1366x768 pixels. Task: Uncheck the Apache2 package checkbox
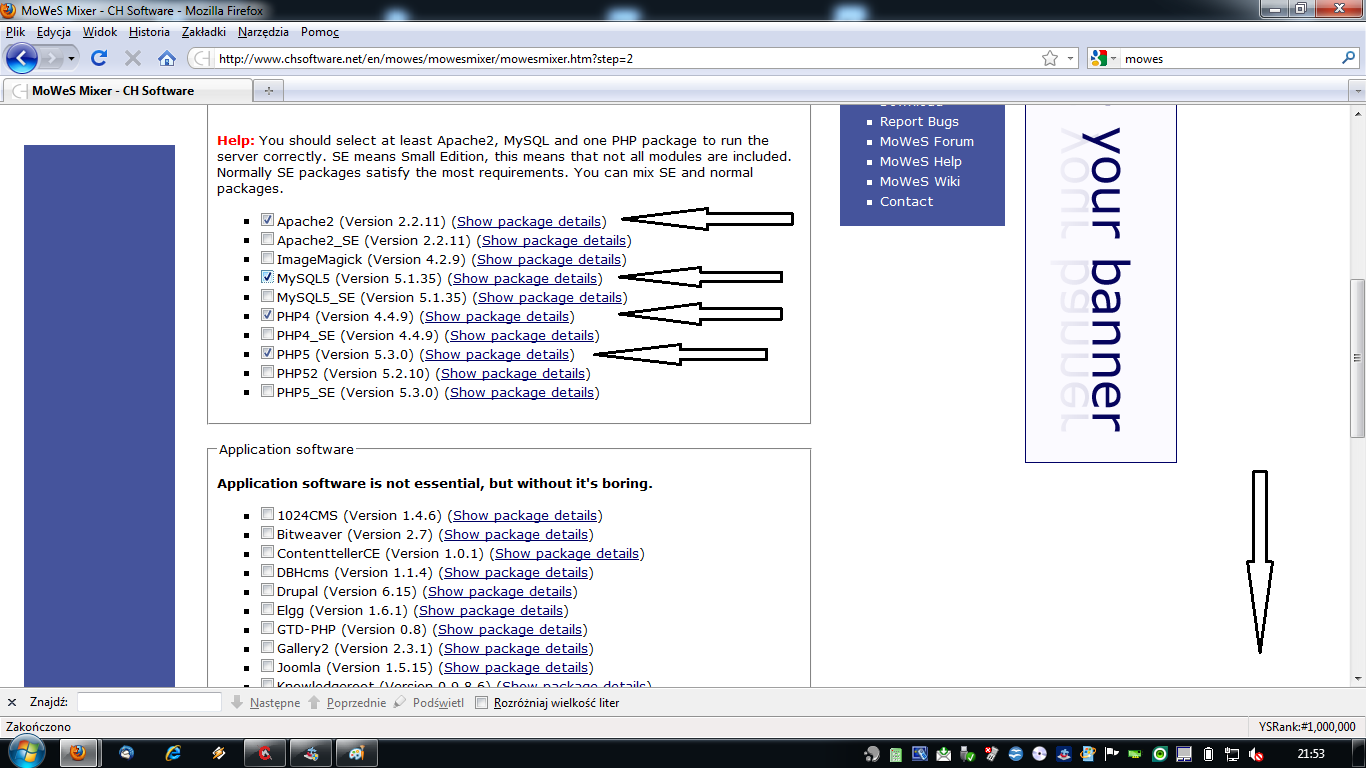tap(267, 220)
